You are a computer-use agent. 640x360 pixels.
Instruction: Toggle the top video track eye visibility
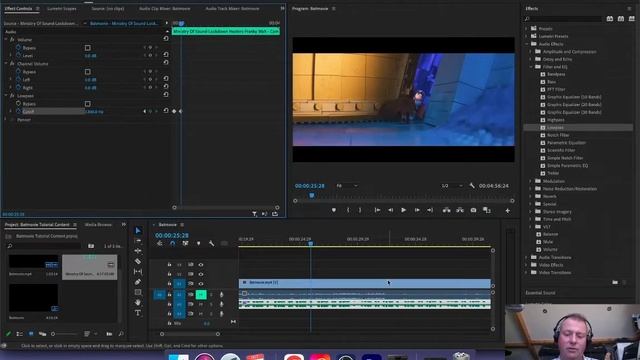pyautogui.click(x=201, y=264)
